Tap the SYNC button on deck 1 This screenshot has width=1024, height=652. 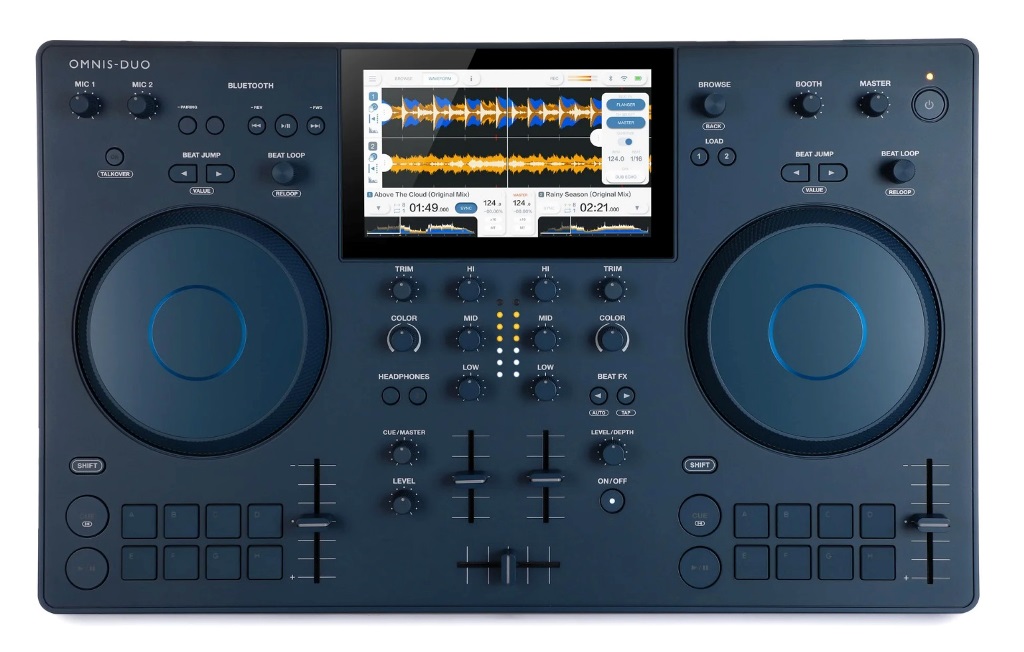pos(466,208)
